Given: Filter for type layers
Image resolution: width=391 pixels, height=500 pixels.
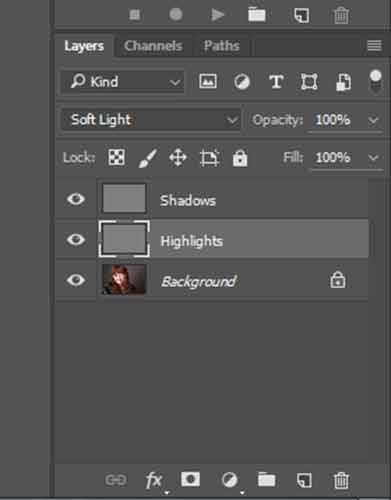Looking at the screenshot, I should tap(276, 82).
